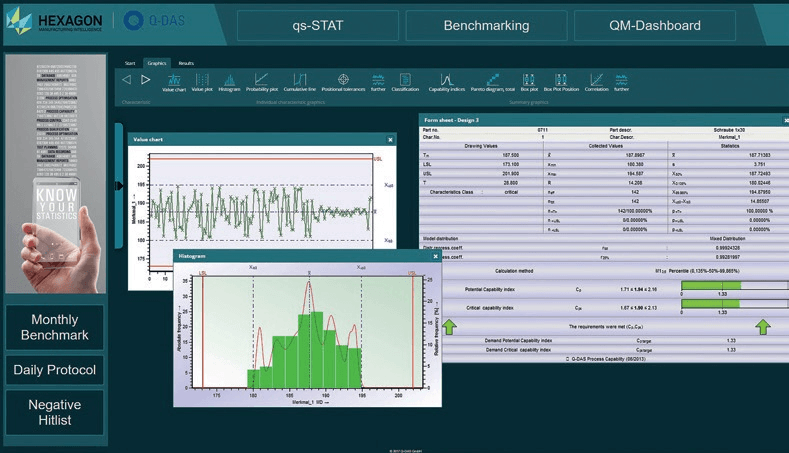Click inside the Value chart line plot
789x453 pixels.
pyautogui.click(x=262, y=211)
